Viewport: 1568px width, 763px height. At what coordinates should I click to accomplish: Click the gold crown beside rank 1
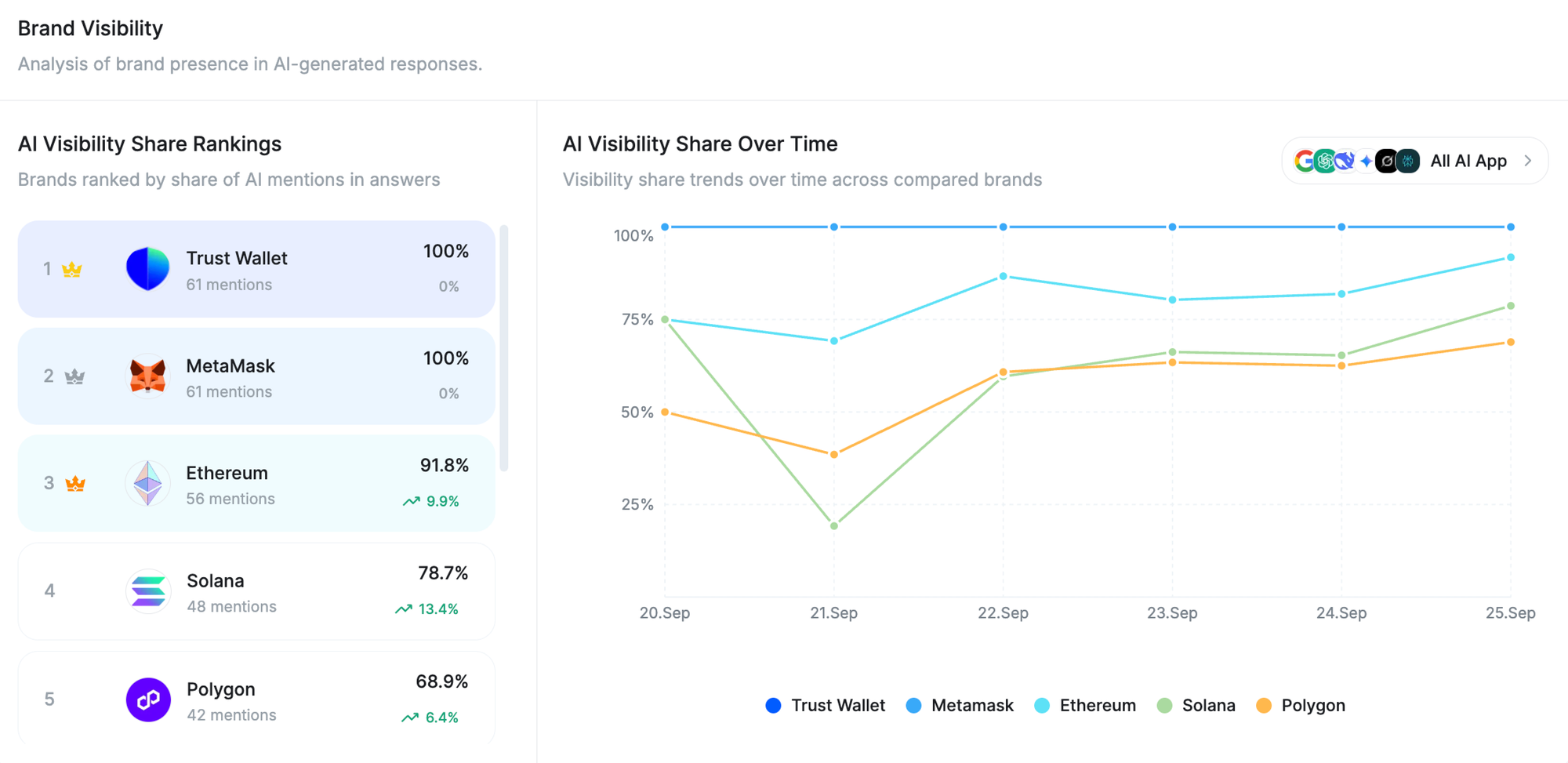click(72, 270)
